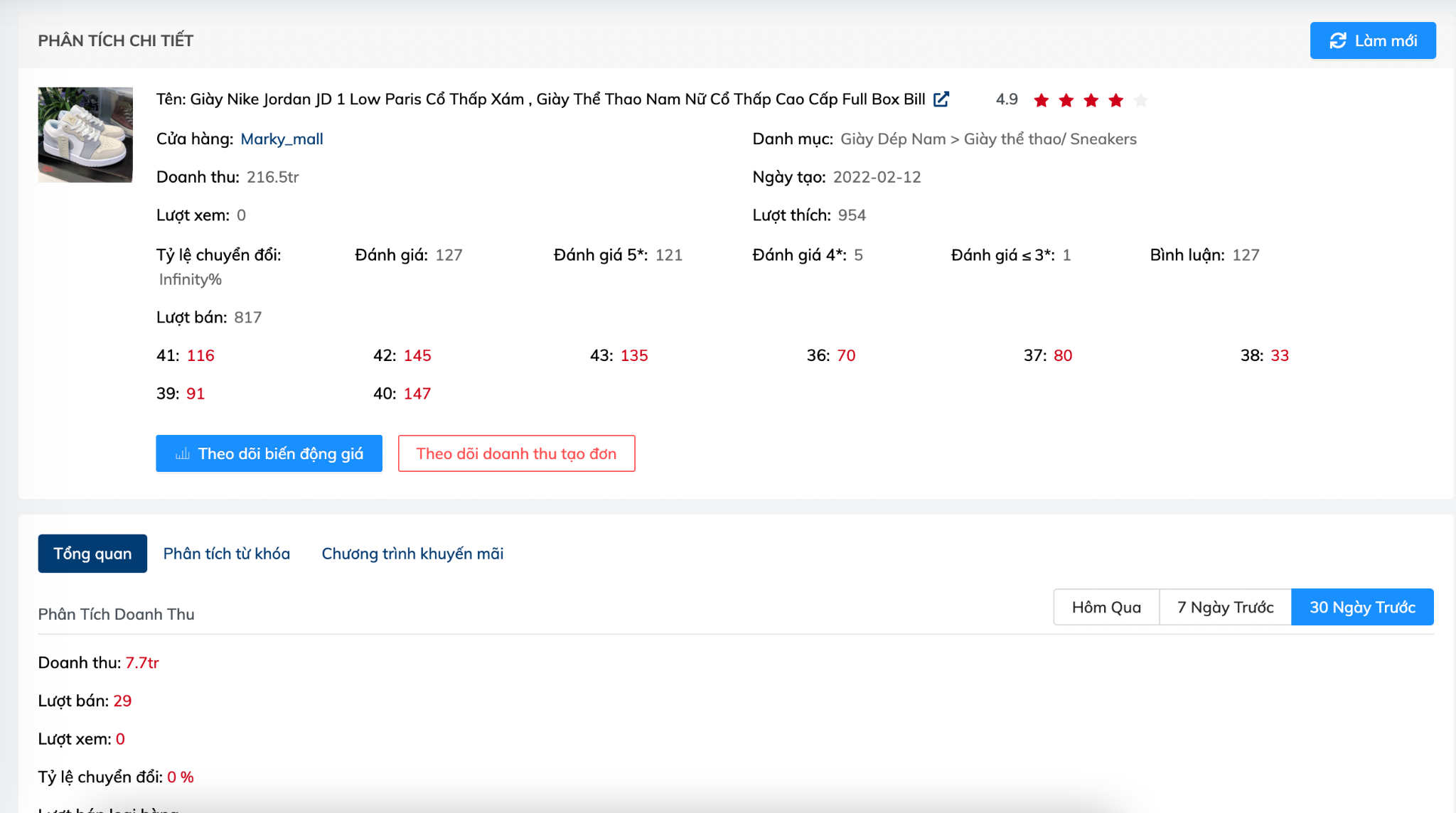Switch date filter to Hôm Qua

point(1106,607)
